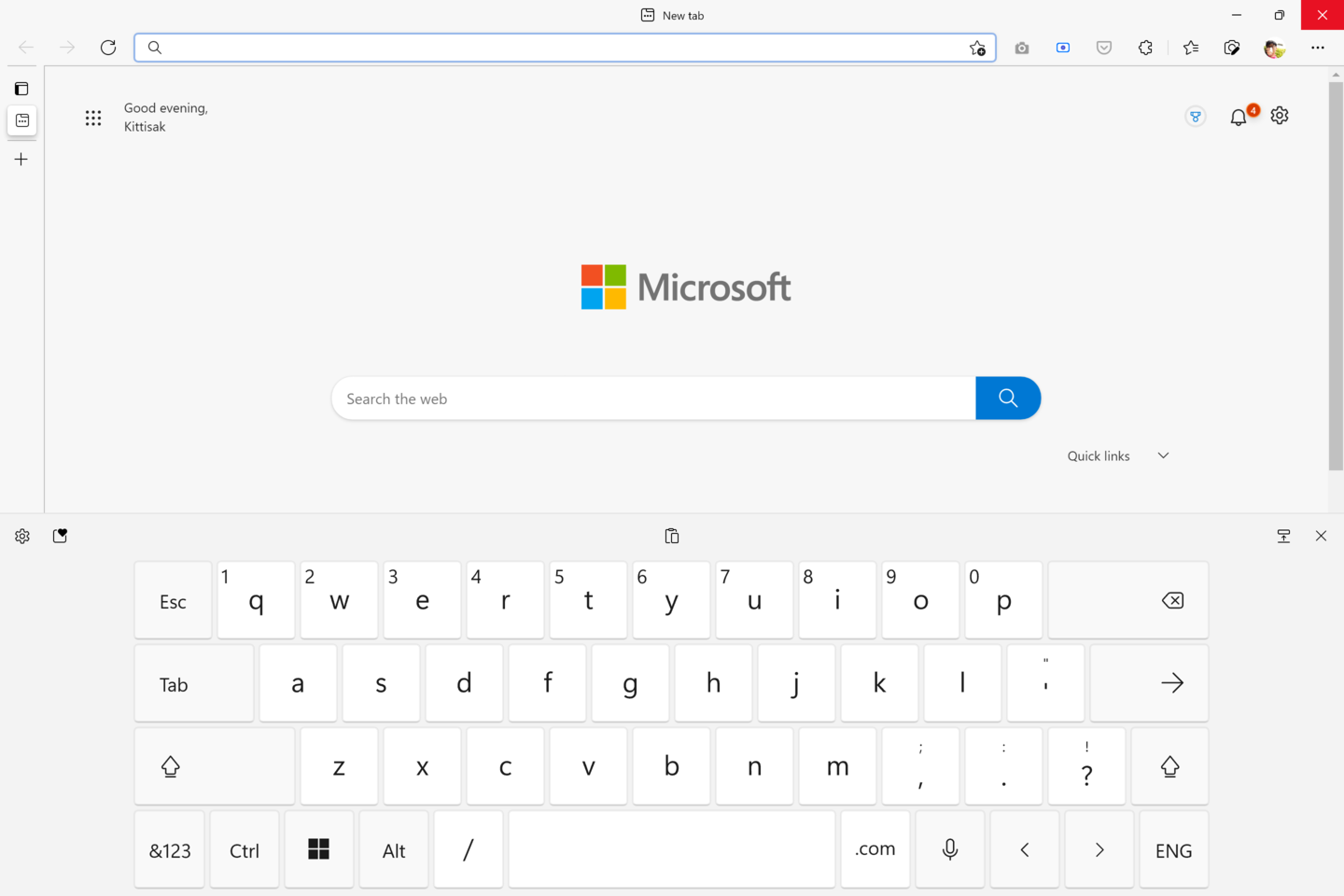Tap the right cursor arrow key
The height and width of the screenshot is (896, 1344).
tap(1099, 849)
